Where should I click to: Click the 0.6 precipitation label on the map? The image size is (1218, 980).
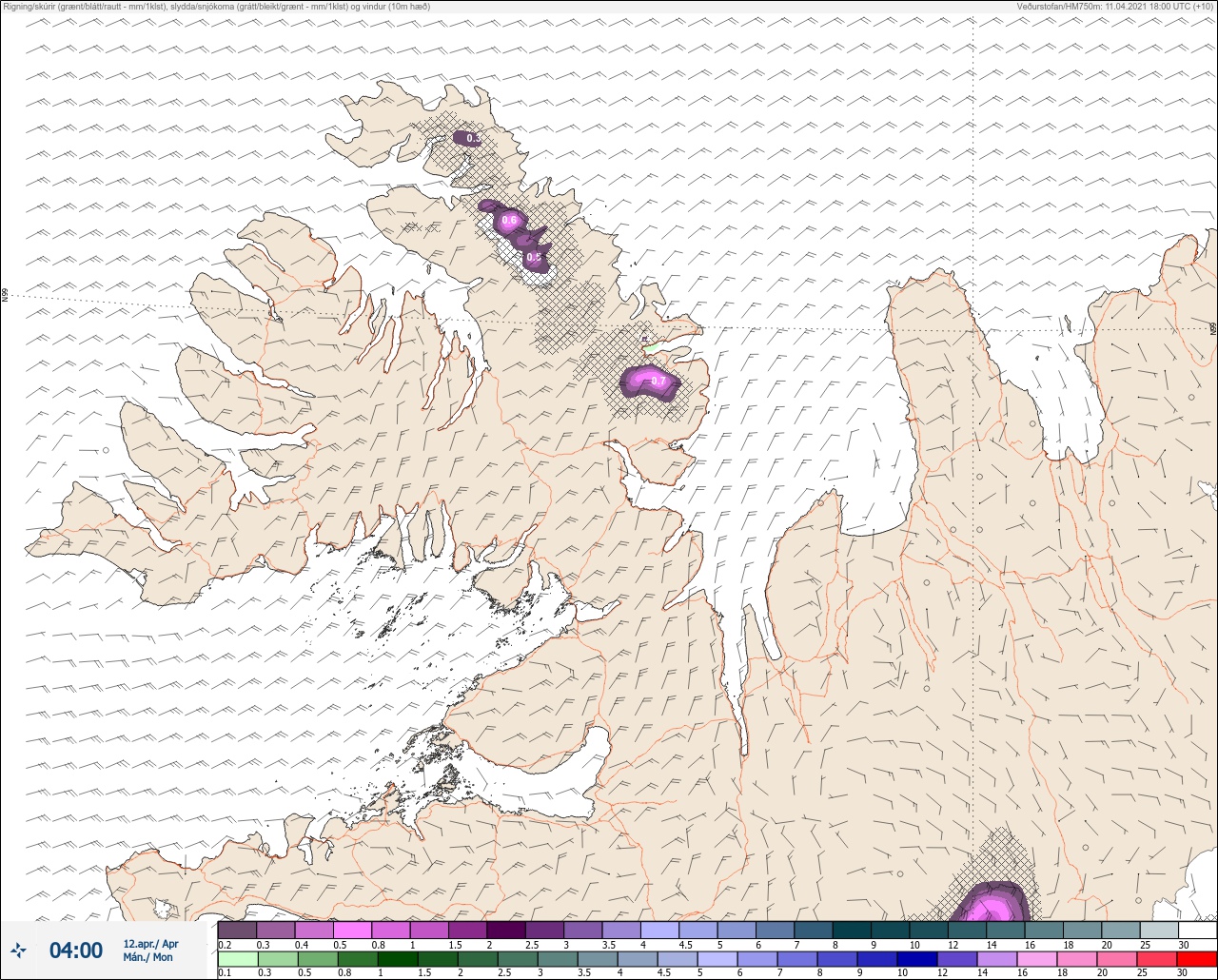click(x=509, y=221)
